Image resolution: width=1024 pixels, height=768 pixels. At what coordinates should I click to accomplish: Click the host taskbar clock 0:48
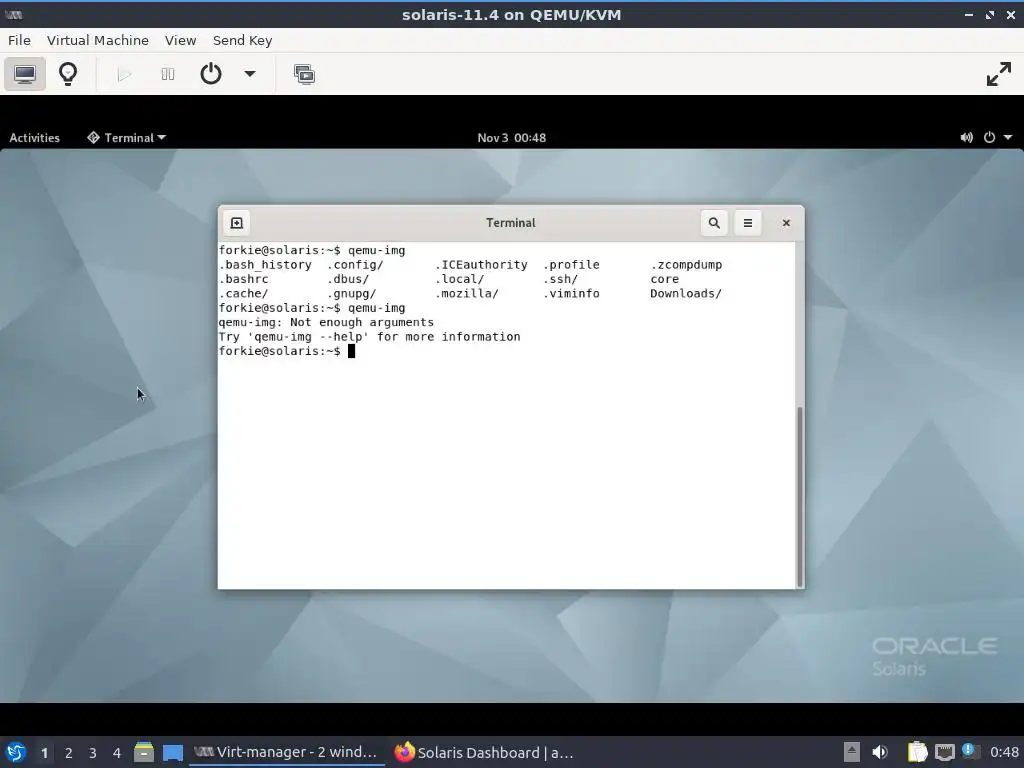click(1004, 752)
